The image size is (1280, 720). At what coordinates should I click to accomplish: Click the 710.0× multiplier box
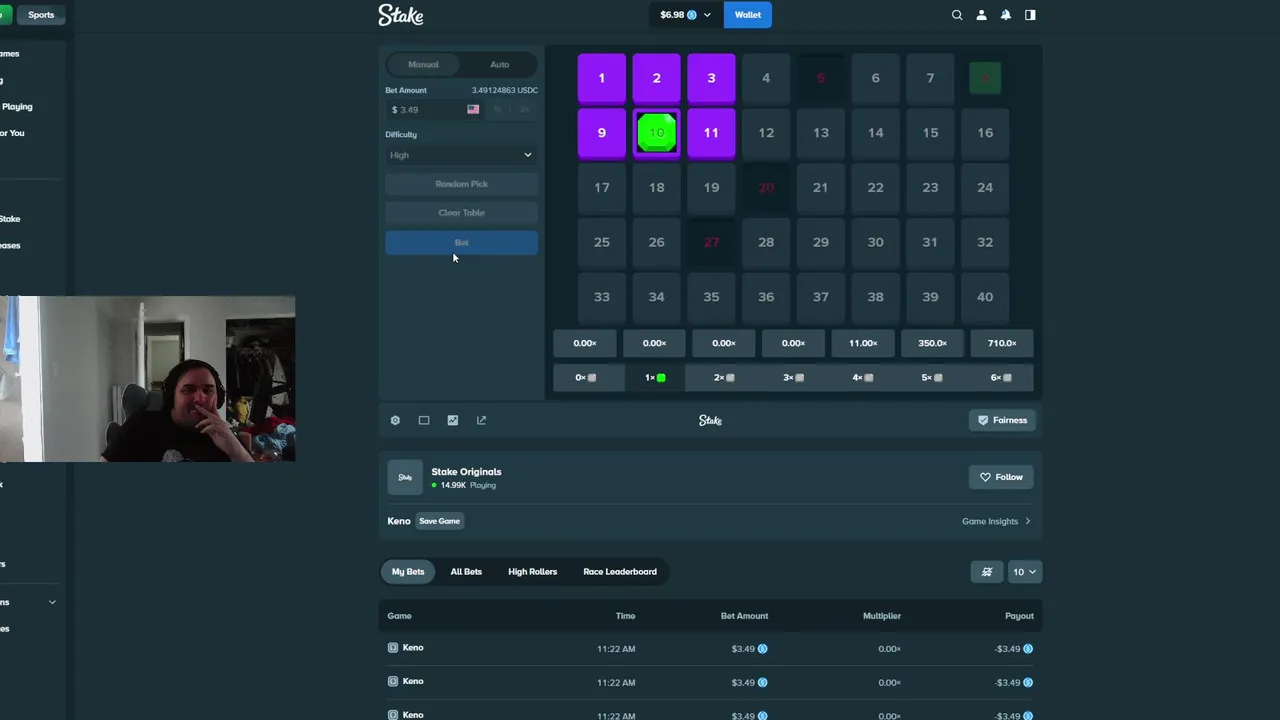pos(1002,344)
